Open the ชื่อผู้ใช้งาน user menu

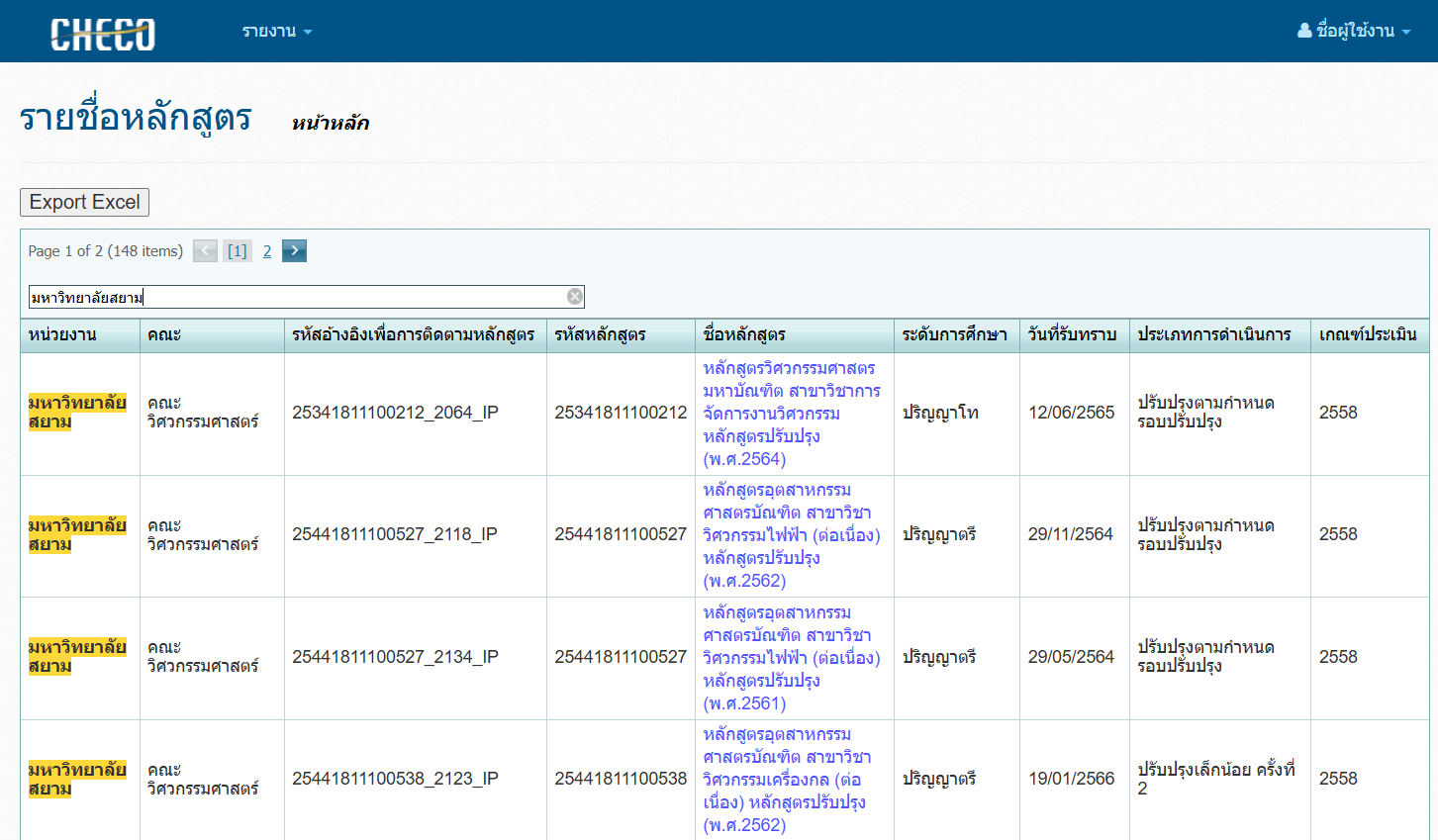1355,31
